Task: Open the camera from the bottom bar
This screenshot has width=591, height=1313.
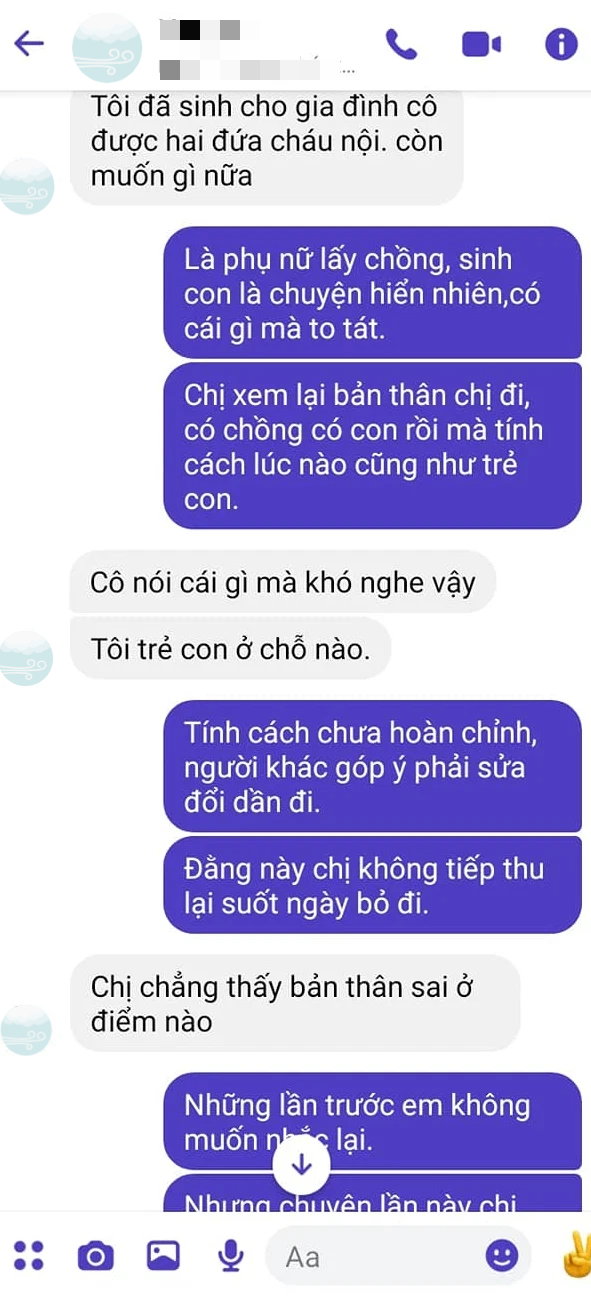Action: [x=95, y=1255]
